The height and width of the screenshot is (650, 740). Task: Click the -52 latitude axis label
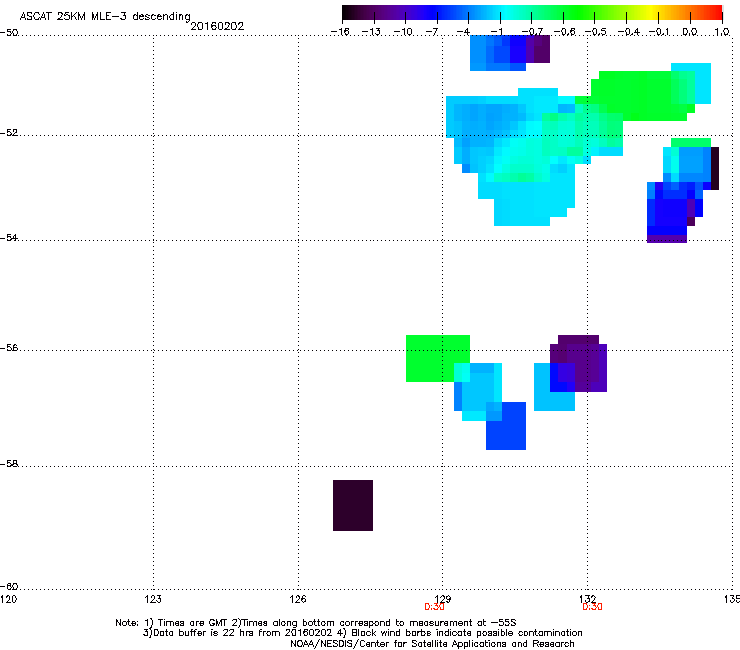[x=9, y=133]
